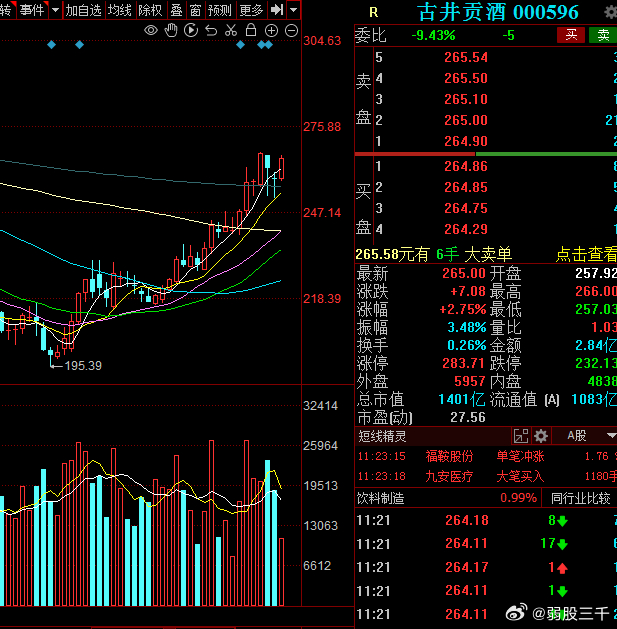Image resolution: width=617 pixels, height=629 pixels.
Task: Open the 事件 menu item
Action: (x=32, y=10)
